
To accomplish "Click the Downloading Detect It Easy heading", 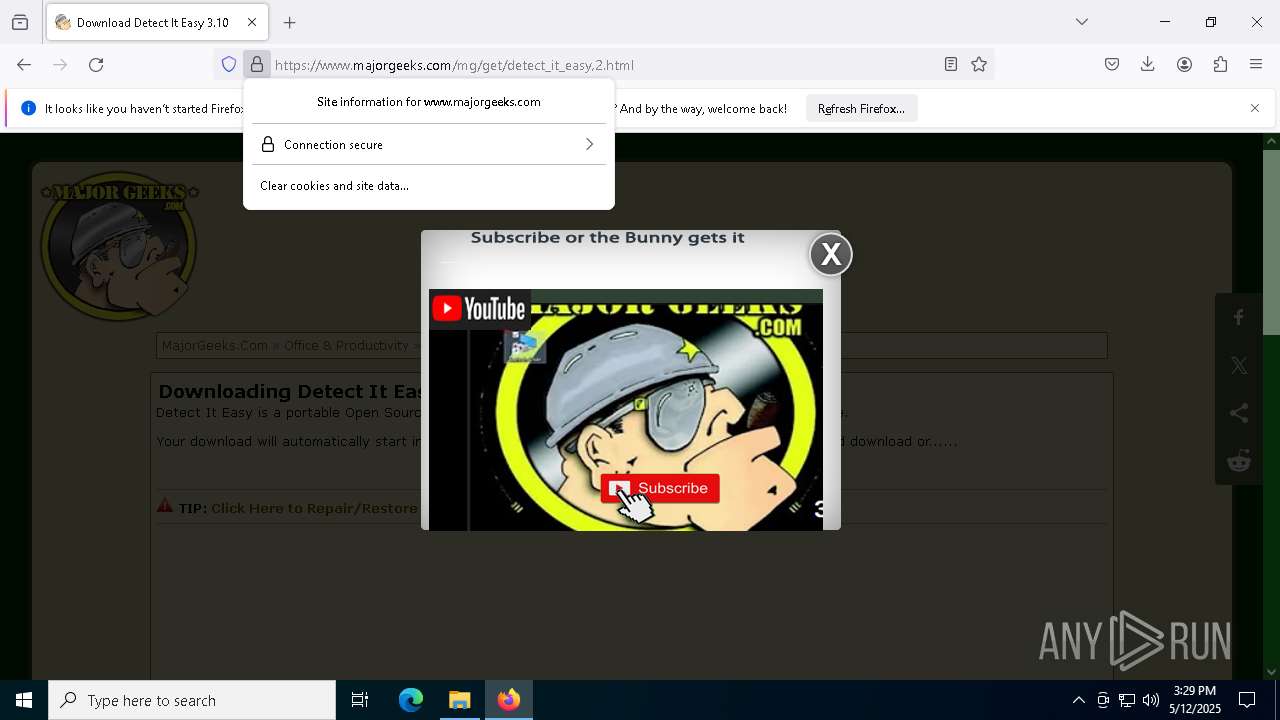I will [290, 391].
